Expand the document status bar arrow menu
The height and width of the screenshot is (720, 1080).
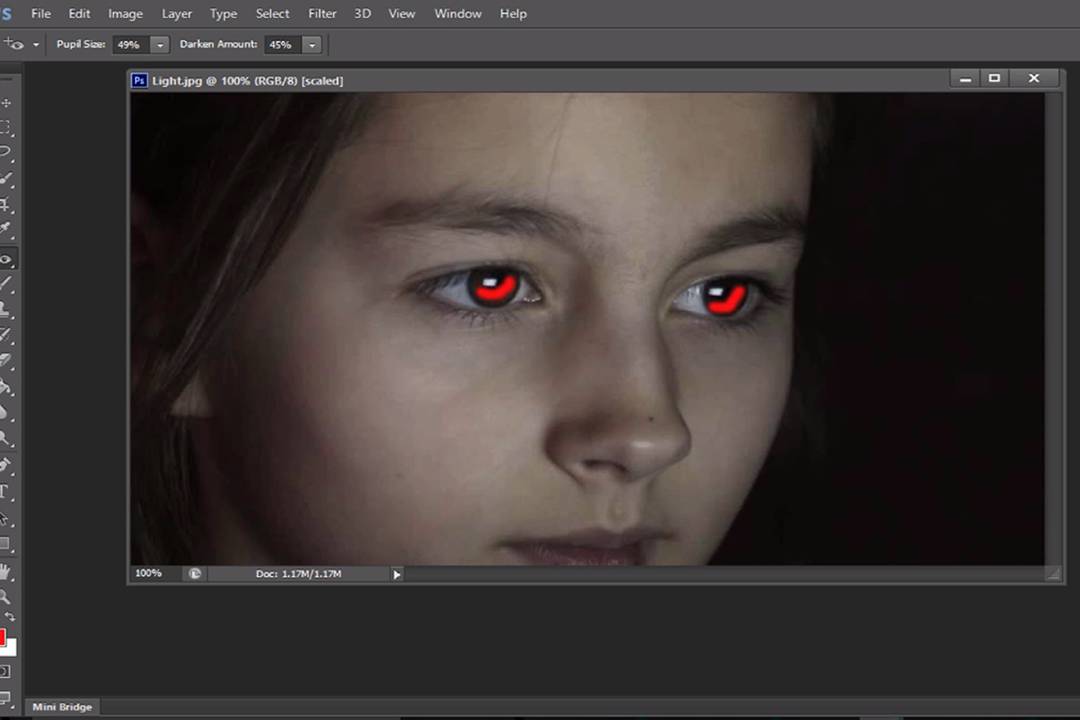(x=397, y=574)
